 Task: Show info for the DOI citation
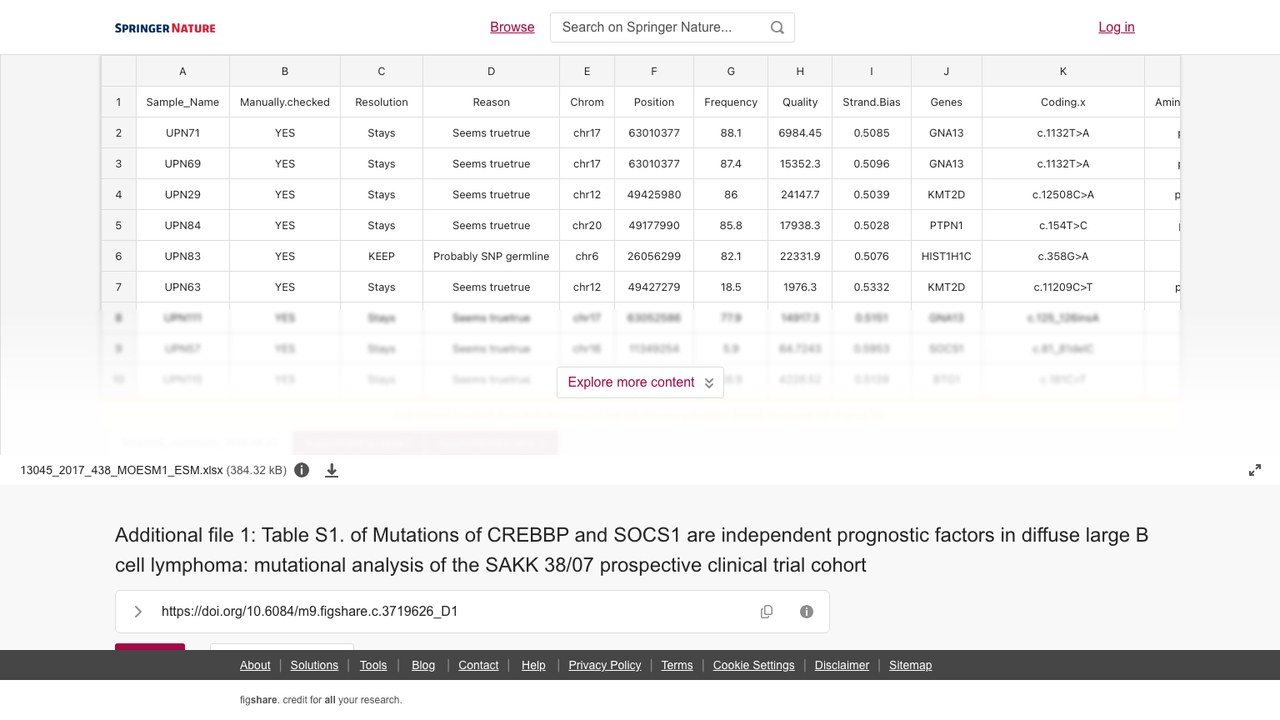807,612
